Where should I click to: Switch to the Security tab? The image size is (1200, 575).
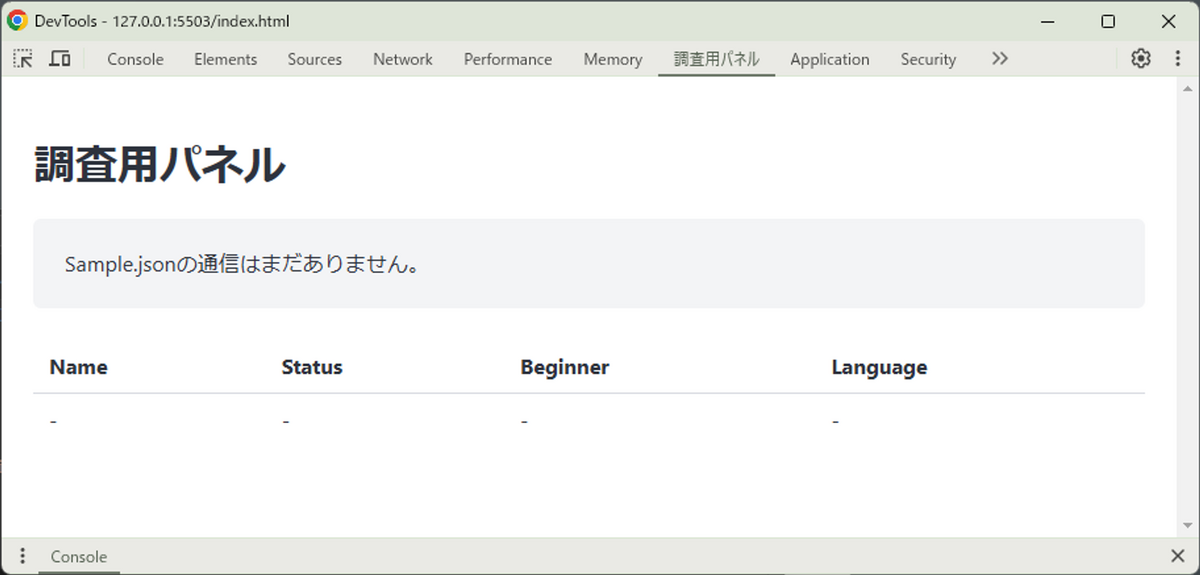point(928,59)
